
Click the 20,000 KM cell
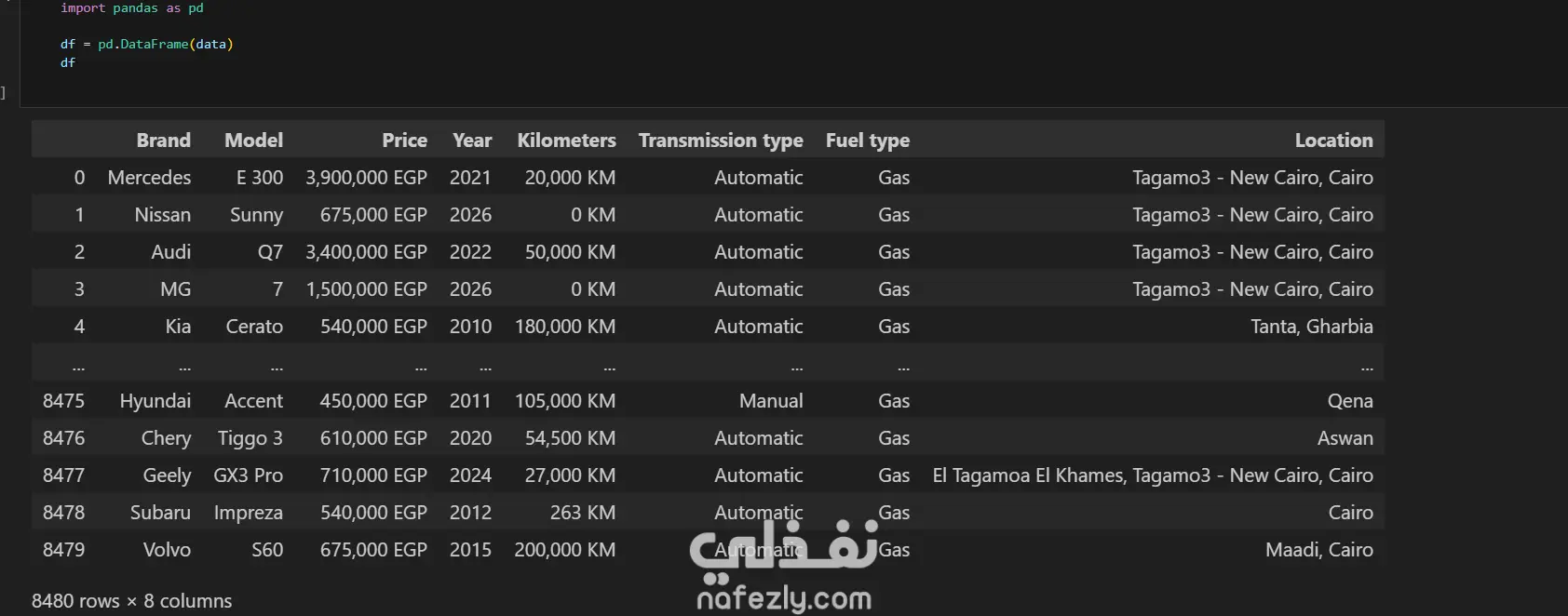click(570, 178)
